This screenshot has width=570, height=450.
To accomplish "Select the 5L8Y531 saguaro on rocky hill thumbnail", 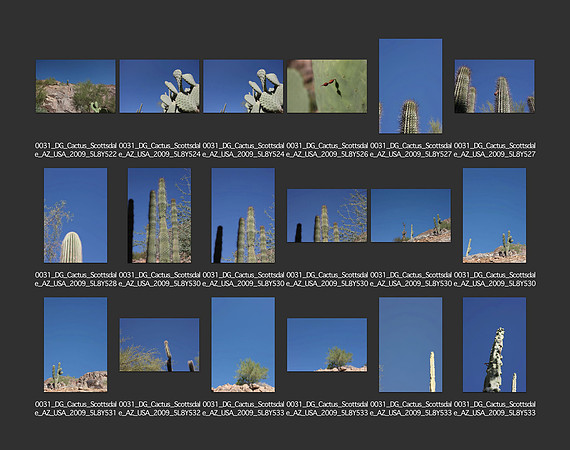I will coord(76,345).
